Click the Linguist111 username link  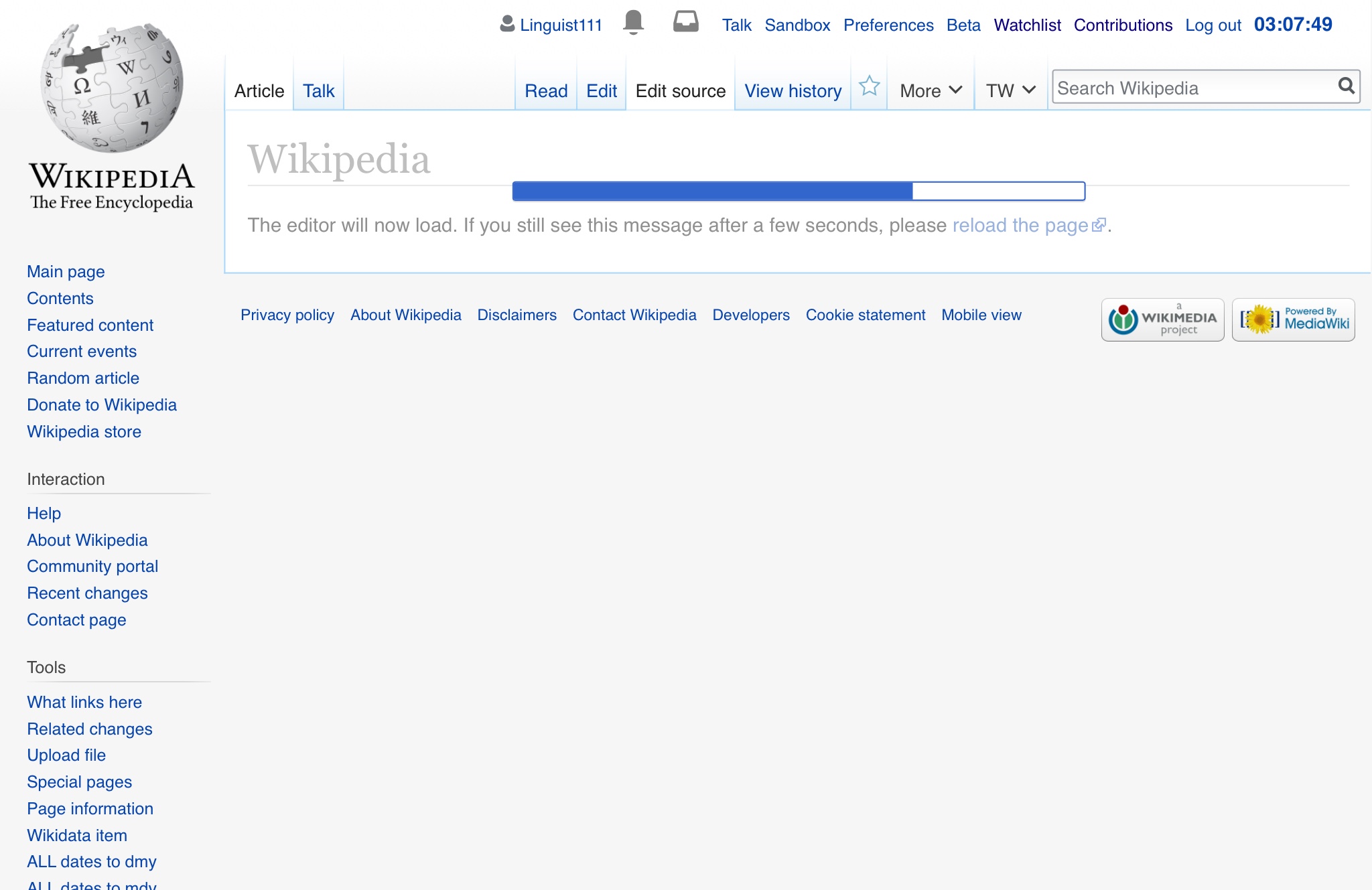[561, 25]
